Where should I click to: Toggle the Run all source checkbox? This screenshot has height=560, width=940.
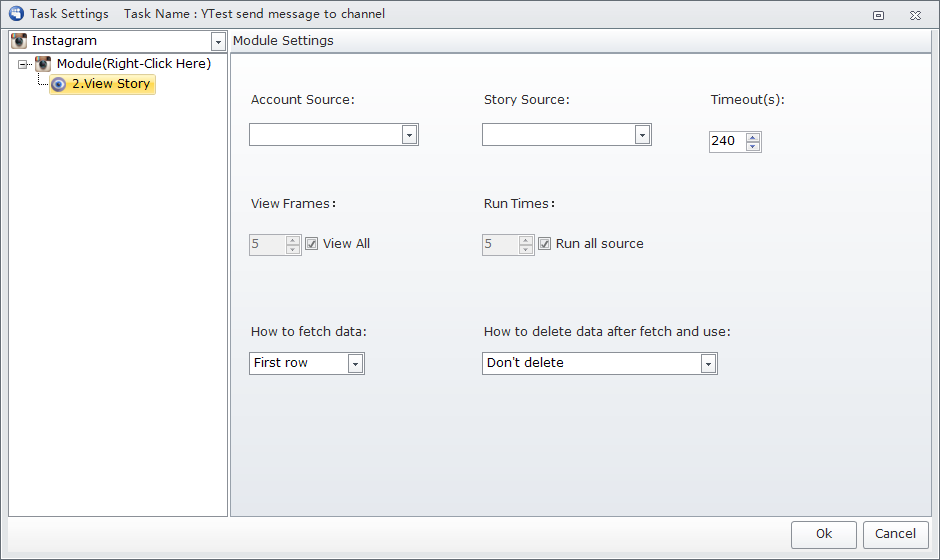point(544,243)
